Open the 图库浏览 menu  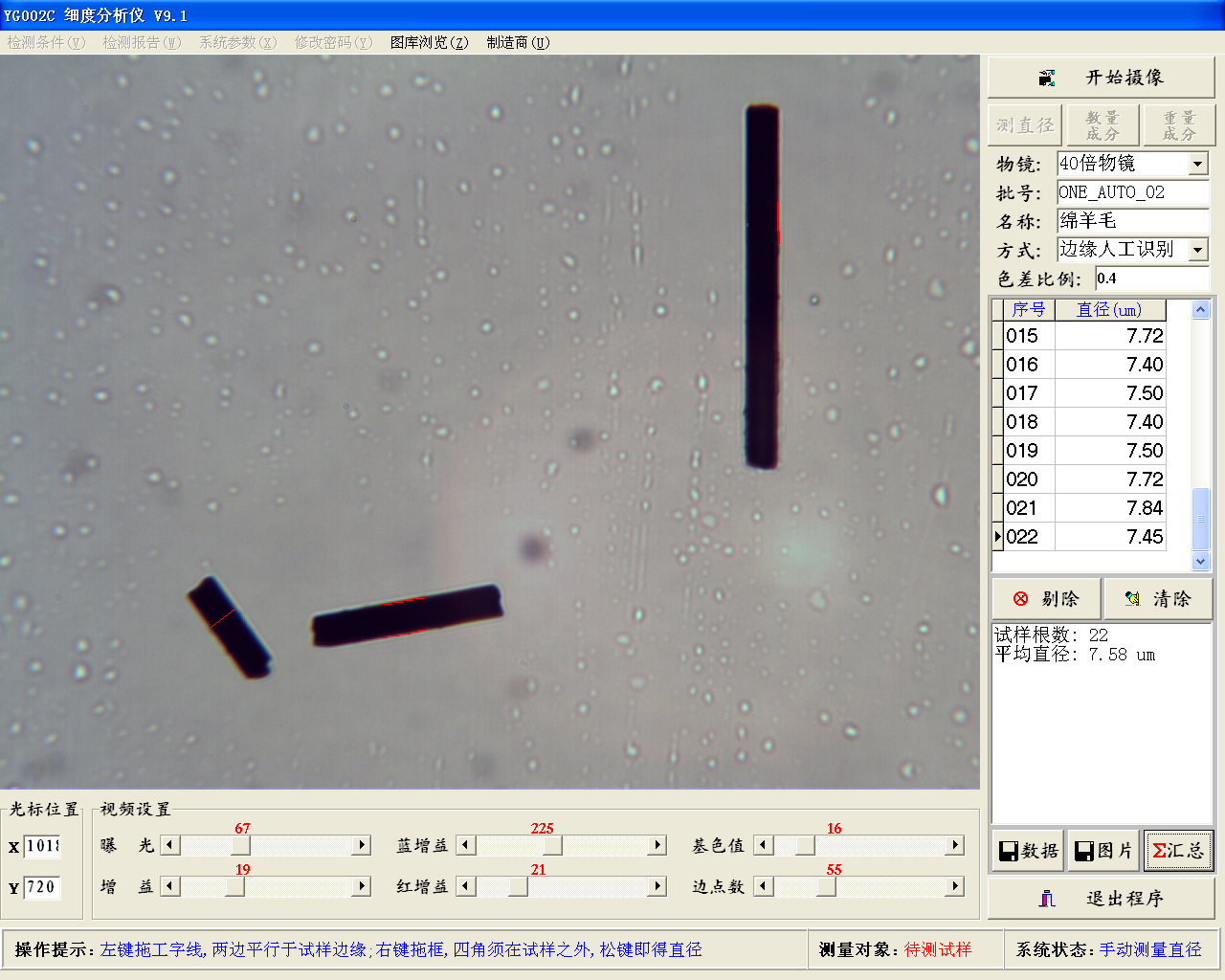pos(429,42)
